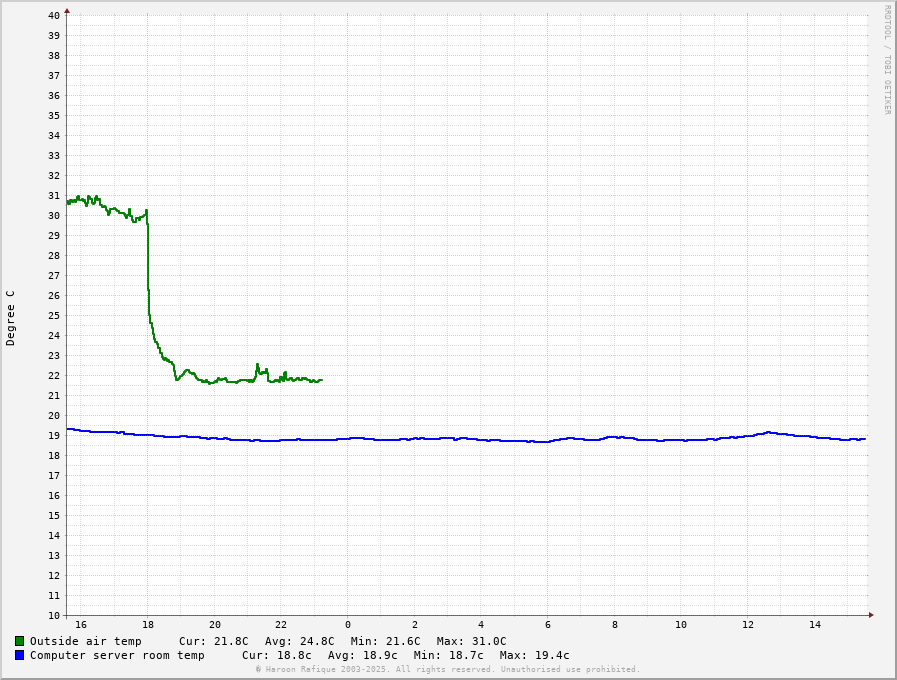The width and height of the screenshot is (897, 680).
Task: Select the "Outside air temp" legend label
Action: [x=86, y=641]
